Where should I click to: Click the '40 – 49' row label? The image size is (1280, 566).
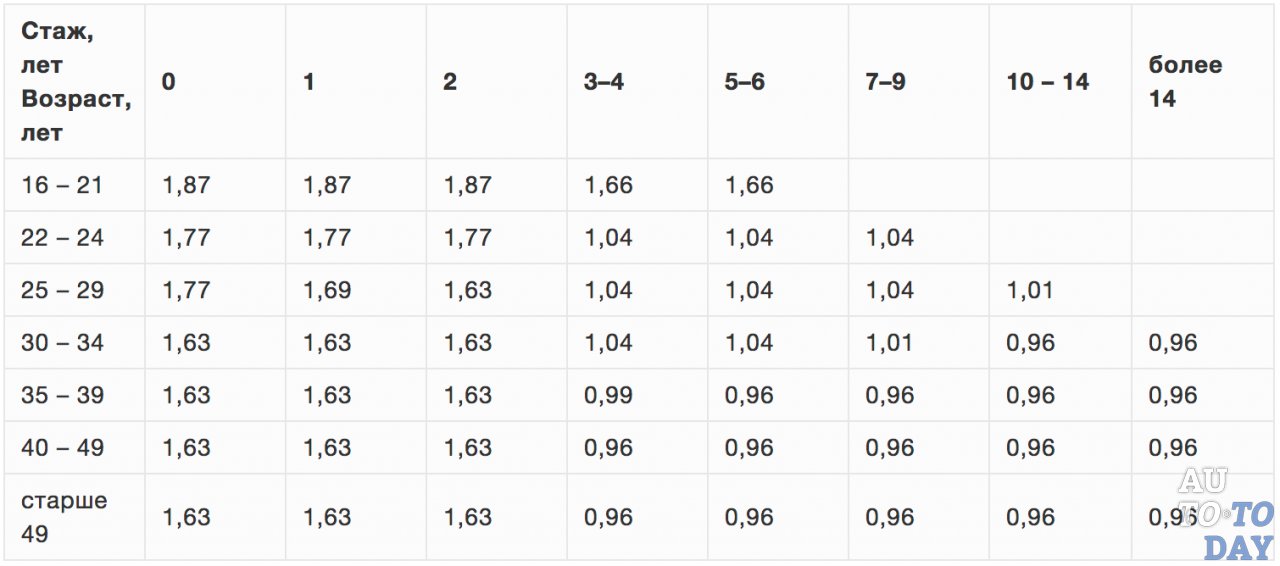62,448
